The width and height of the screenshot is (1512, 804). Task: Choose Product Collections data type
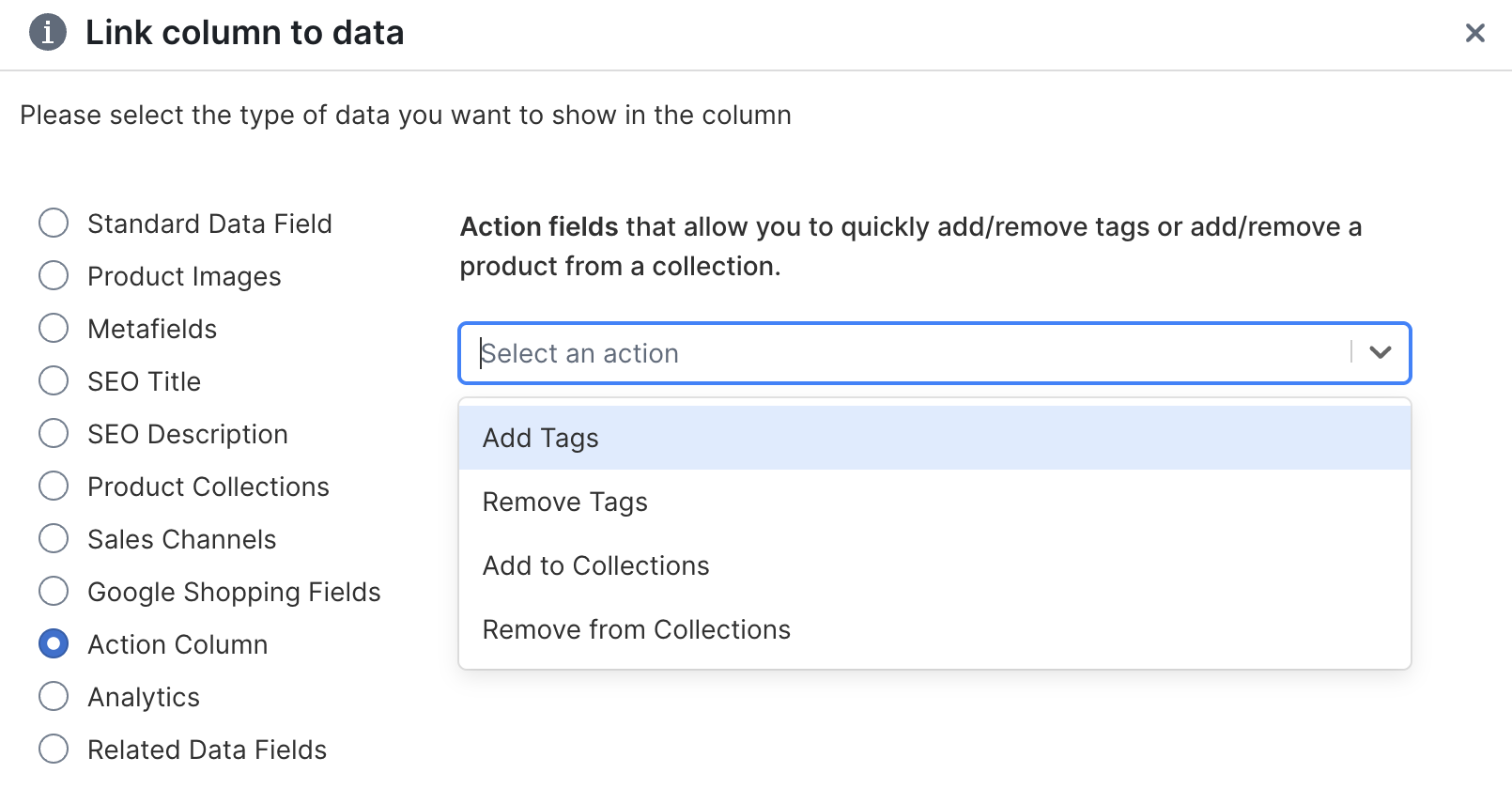click(54, 486)
